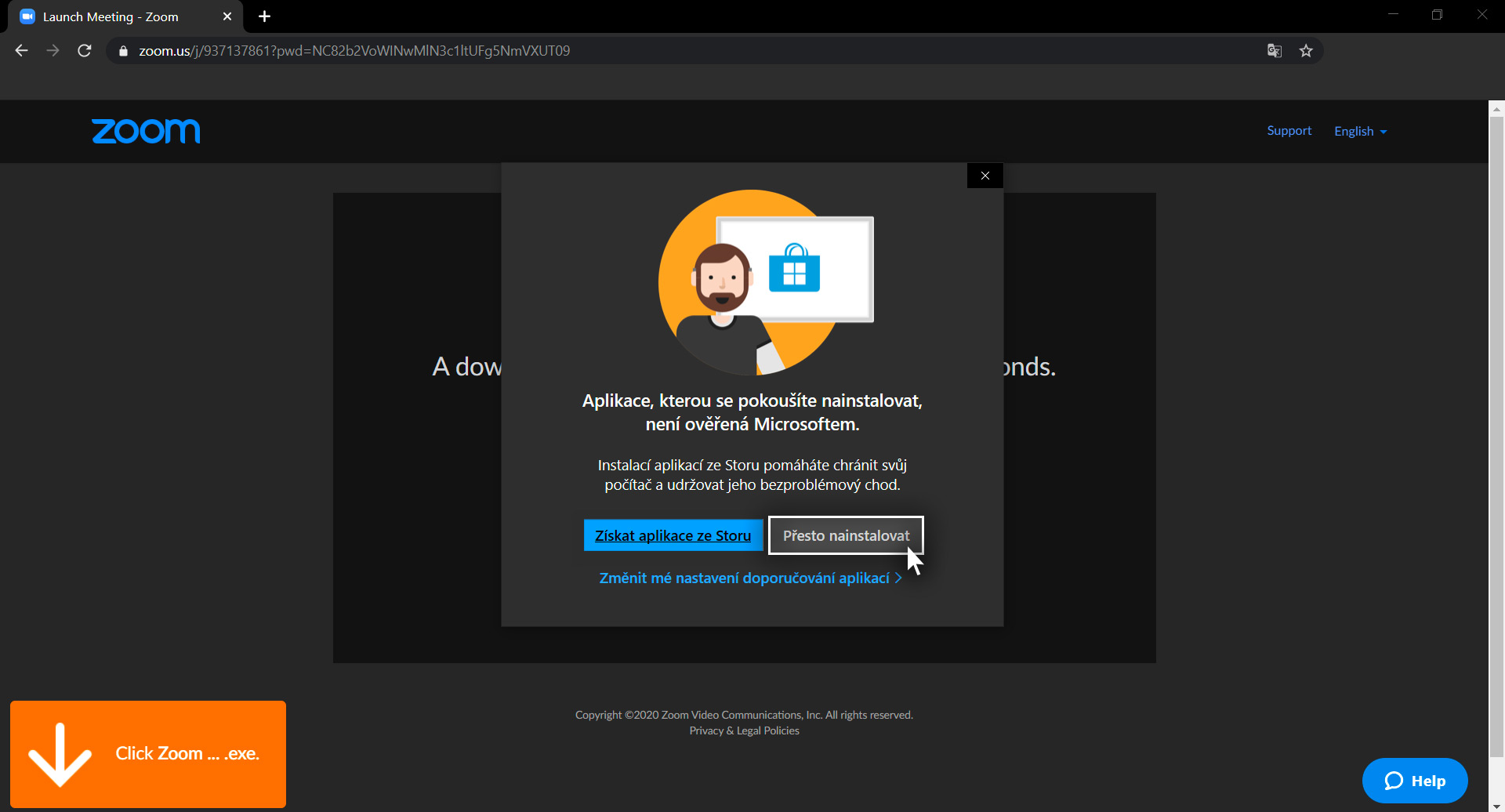The width and height of the screenshot is (1505, 812).
Task: Open the translate page icon
Action: click(x=1275, y=51)
